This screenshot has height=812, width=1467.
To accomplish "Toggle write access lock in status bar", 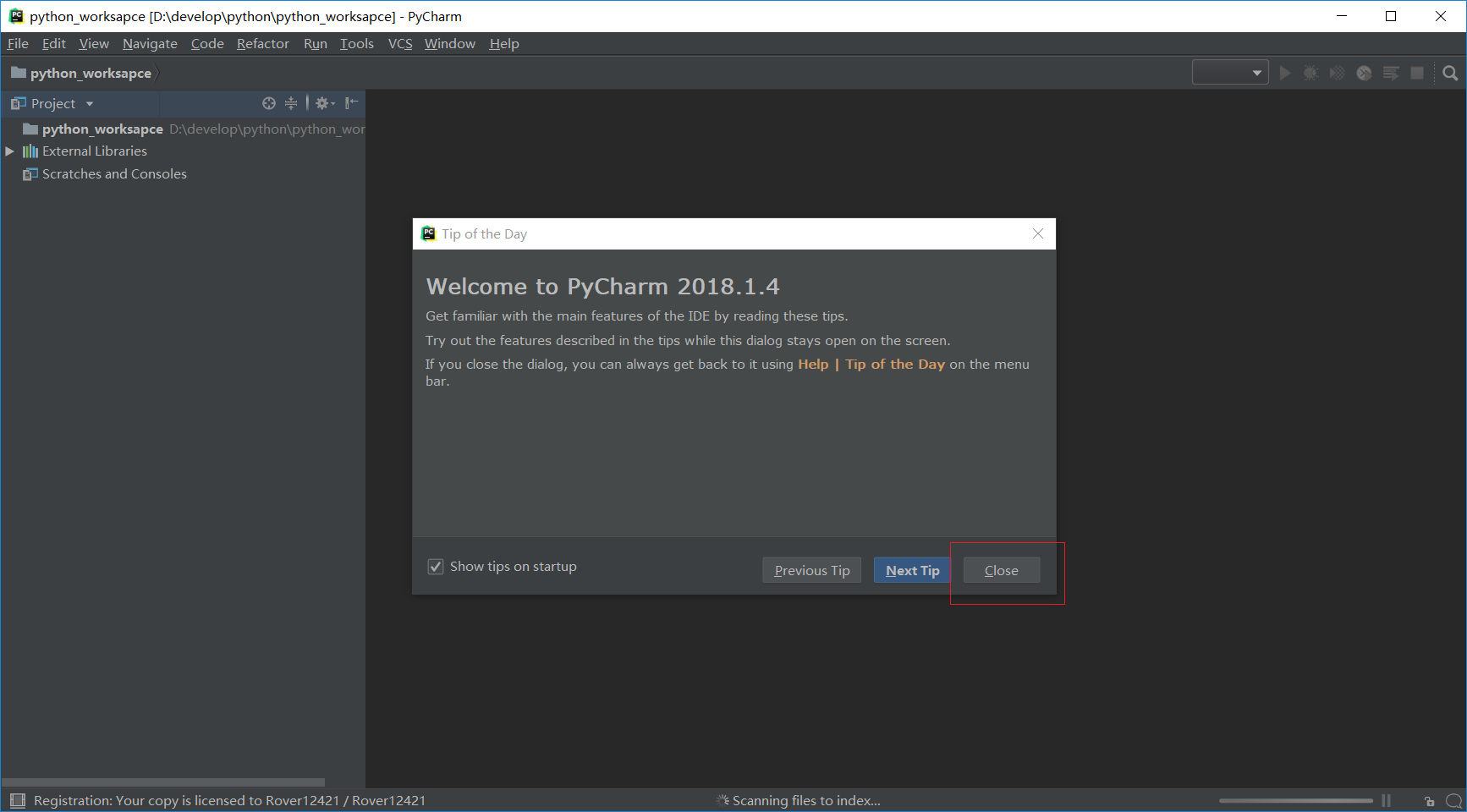I will (x=1430, y=800).
